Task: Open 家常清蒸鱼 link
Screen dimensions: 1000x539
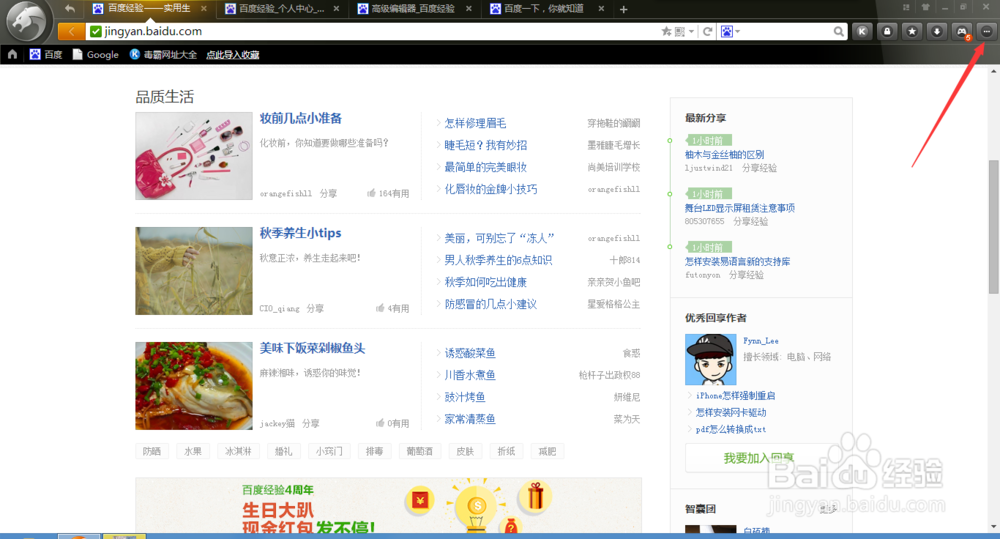Action: pos(470,419)
